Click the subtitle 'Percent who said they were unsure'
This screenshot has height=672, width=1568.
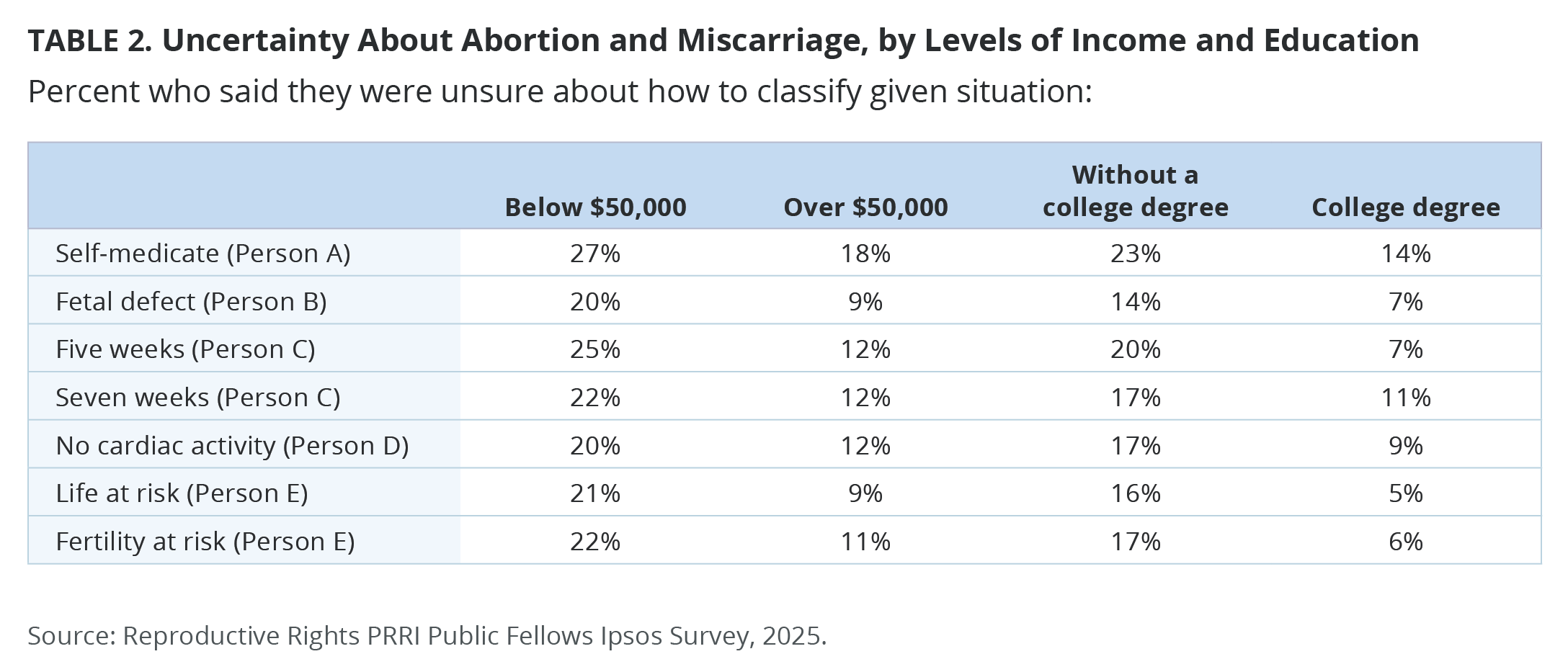pos(560,92)
